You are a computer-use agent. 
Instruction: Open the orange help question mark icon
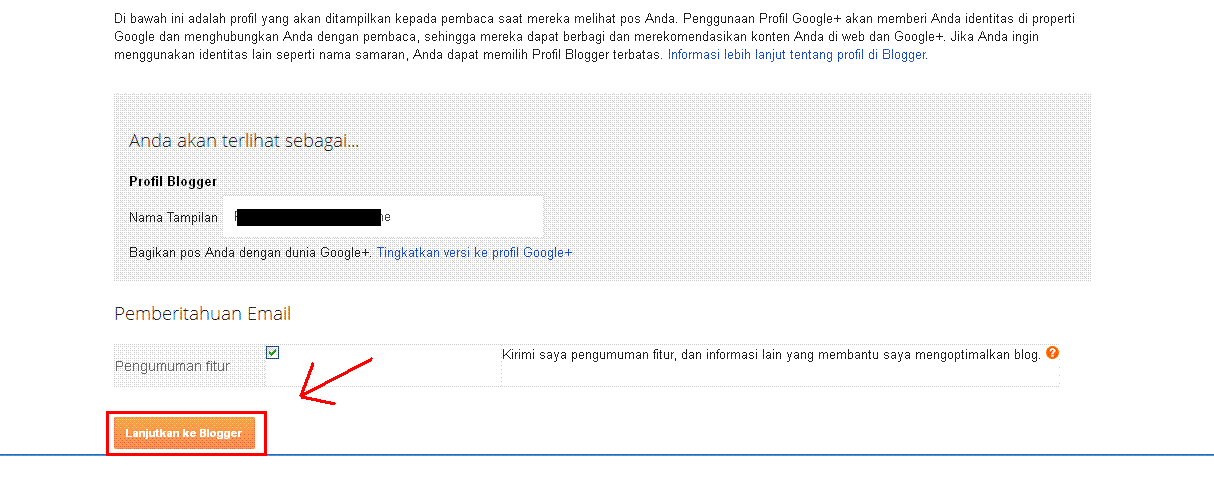(x=1052, y=353)
